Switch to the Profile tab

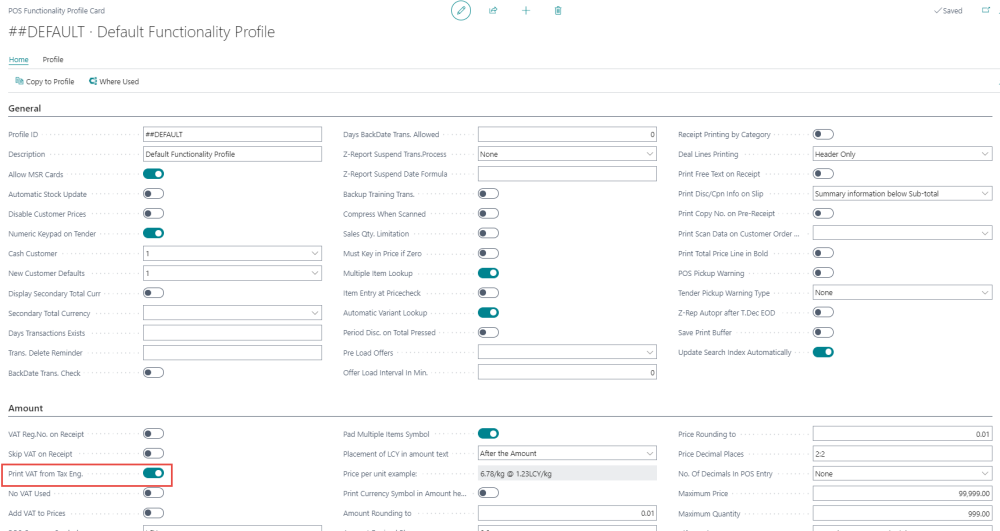pyautogui.click(x=53, y=59)
